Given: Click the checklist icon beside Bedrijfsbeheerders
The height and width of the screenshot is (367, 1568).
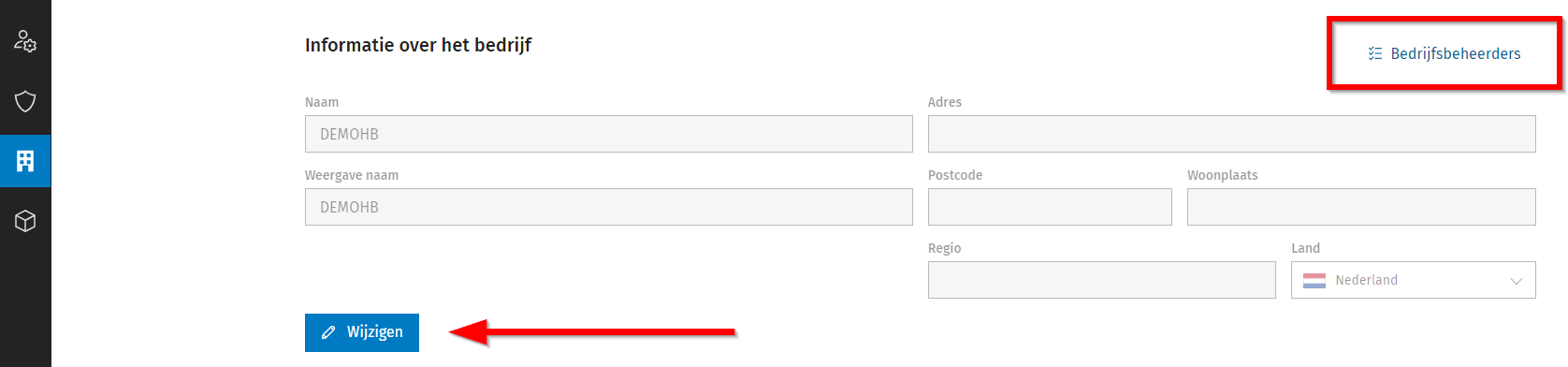Looking at the screenshot, I should pyautogui.click(x=1374, y=53).
